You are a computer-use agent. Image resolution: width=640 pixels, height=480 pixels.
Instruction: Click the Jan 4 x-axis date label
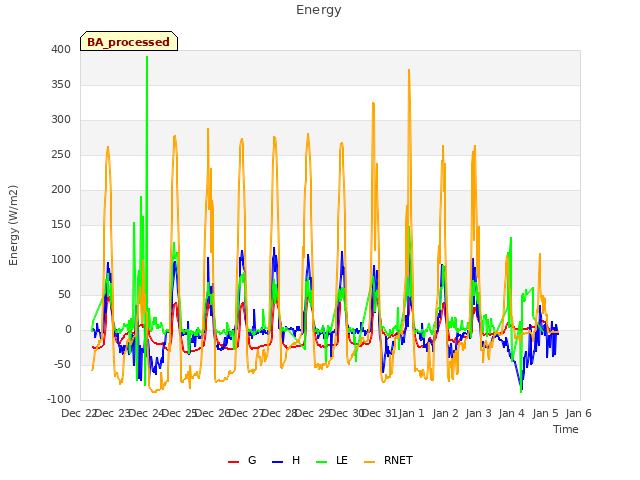[512, 413]
